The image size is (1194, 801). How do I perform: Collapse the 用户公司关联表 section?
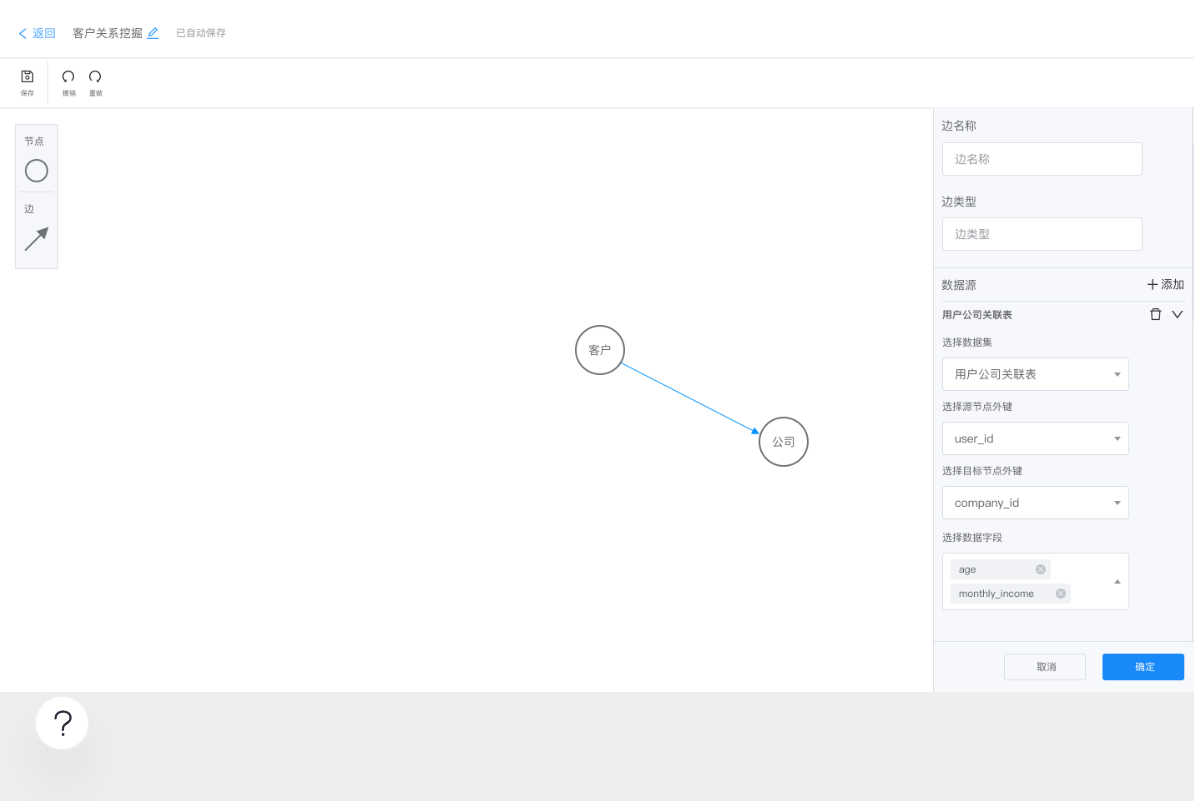[x=1177, y=314]
